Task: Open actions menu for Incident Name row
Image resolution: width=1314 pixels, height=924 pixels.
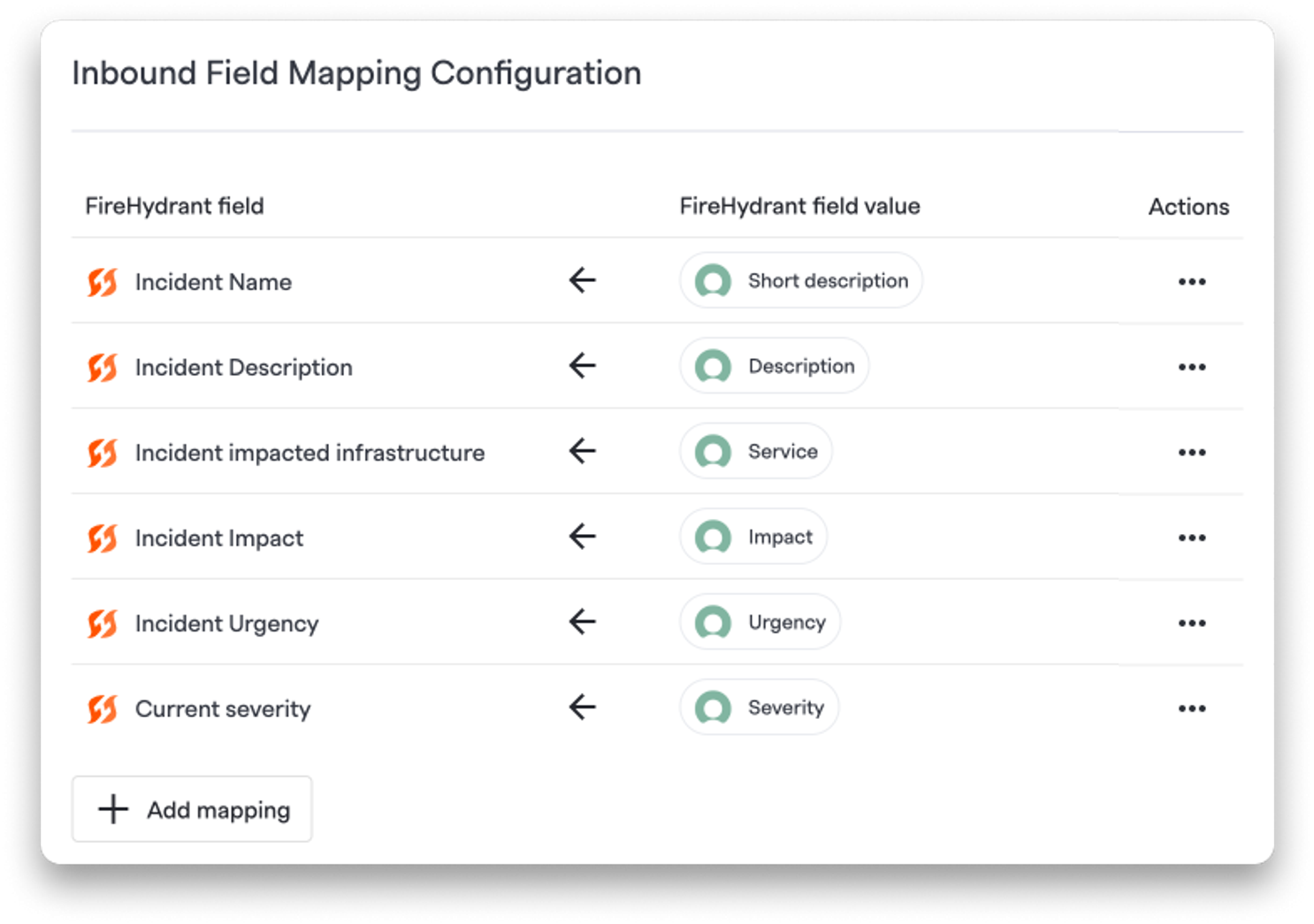Action: tap(1191, 281)
